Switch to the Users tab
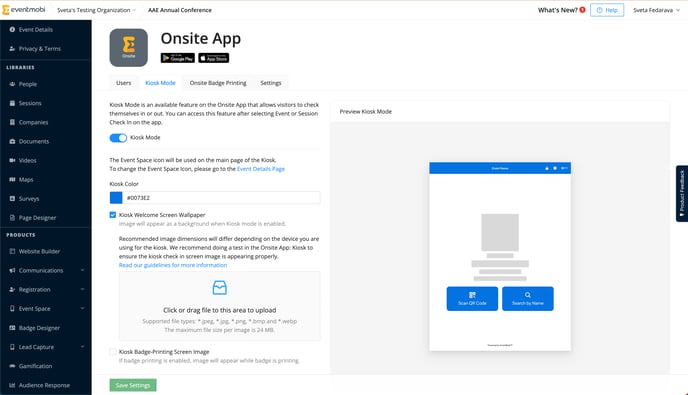Viewport: 688px width, 395px height. pos(124,83)
